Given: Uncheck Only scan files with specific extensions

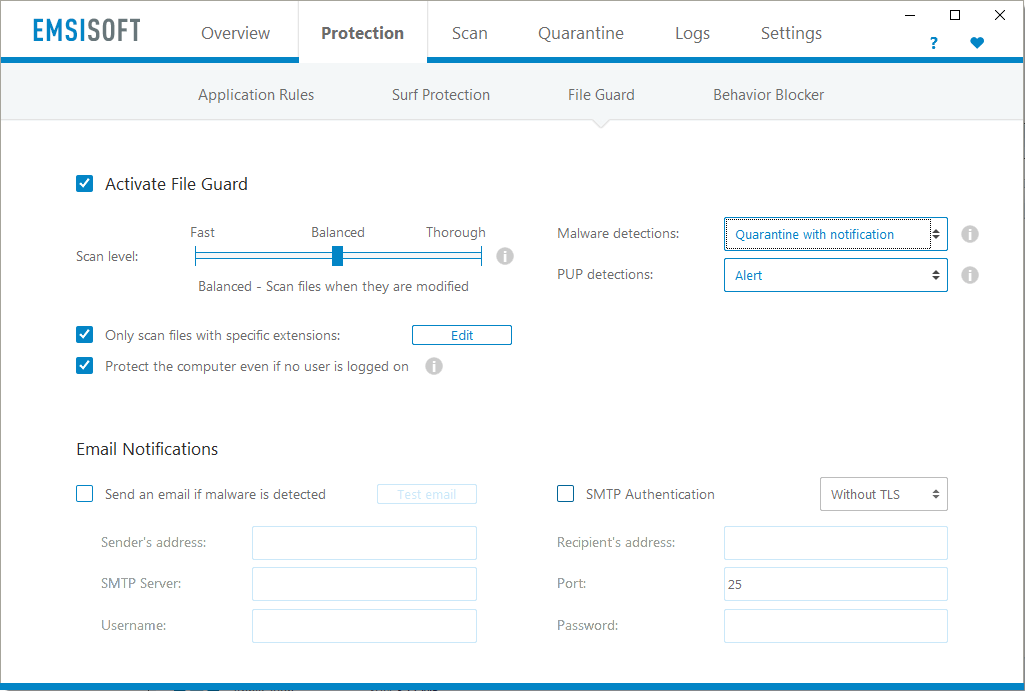Looking at the screenshot, I should click(x=84, y=335).
